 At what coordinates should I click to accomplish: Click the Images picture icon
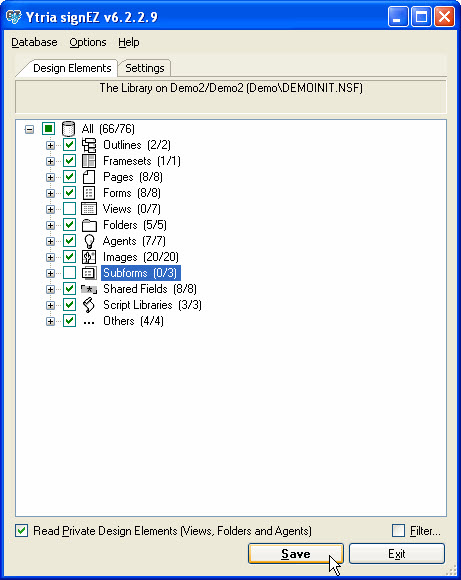click(89, 257)
